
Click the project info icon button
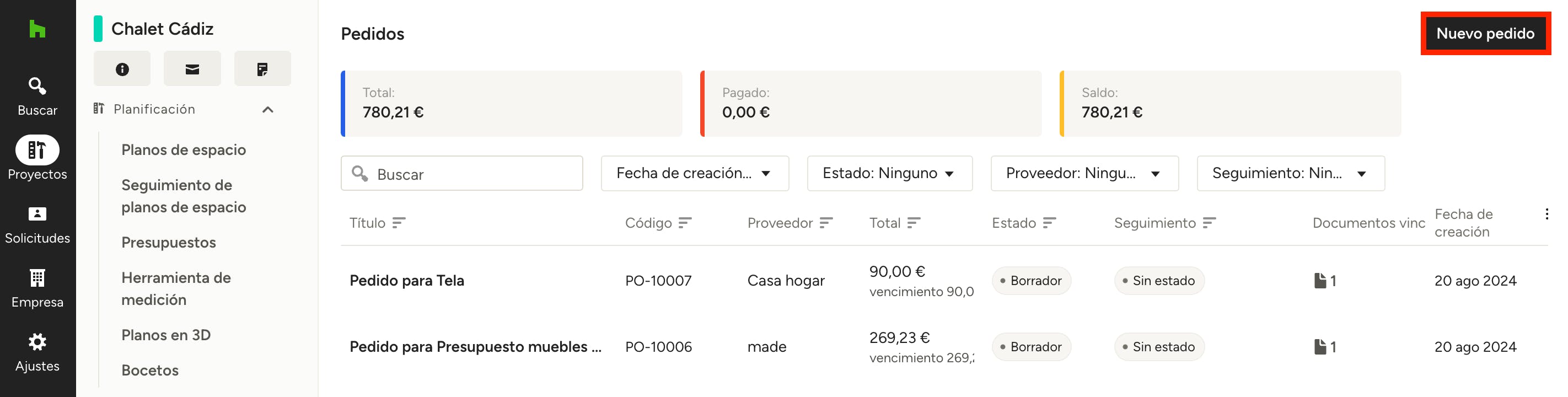tap(122, 69)
